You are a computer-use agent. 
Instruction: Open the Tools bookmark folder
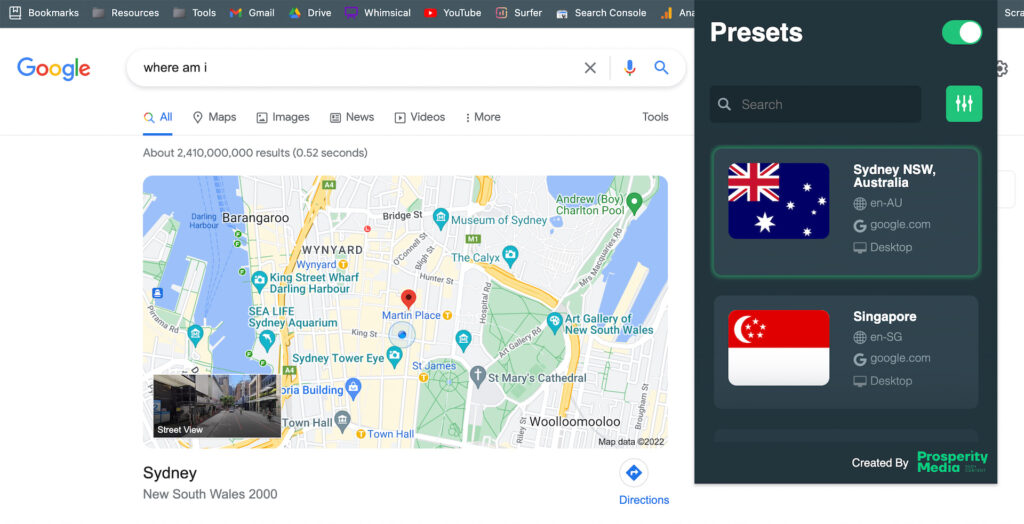tap(194, 12)
